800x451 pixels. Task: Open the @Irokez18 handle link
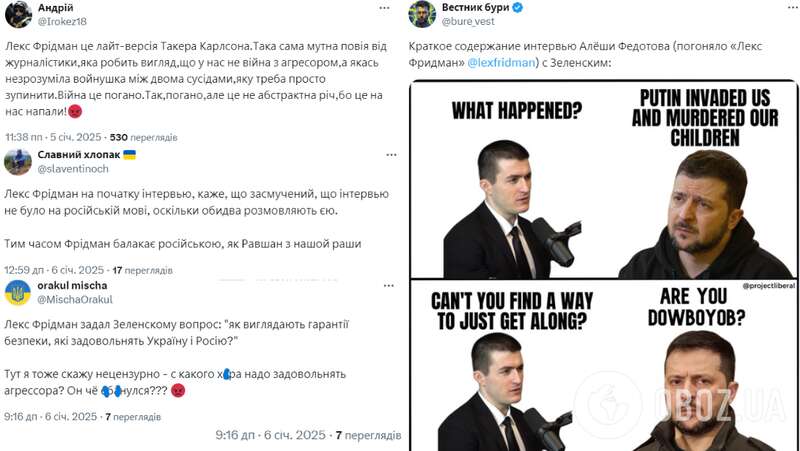click(63, 20)
